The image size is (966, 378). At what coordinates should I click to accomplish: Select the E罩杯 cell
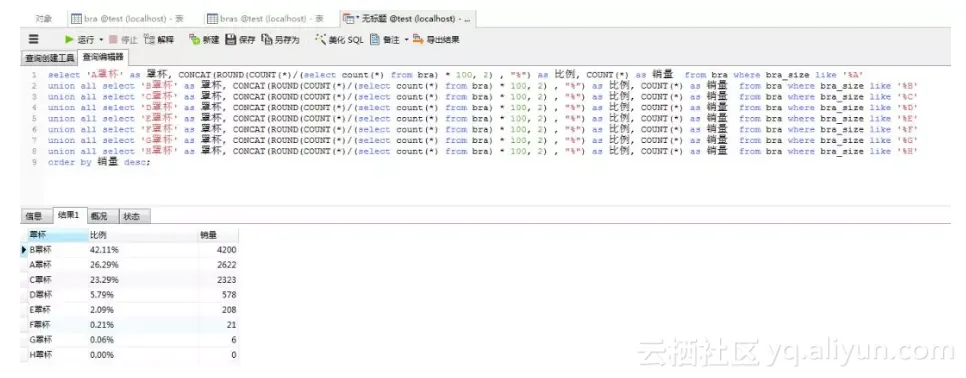57,310
